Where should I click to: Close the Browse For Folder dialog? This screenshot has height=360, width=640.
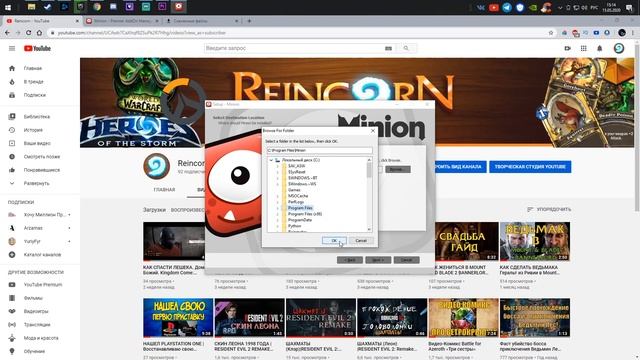point(372,131)
